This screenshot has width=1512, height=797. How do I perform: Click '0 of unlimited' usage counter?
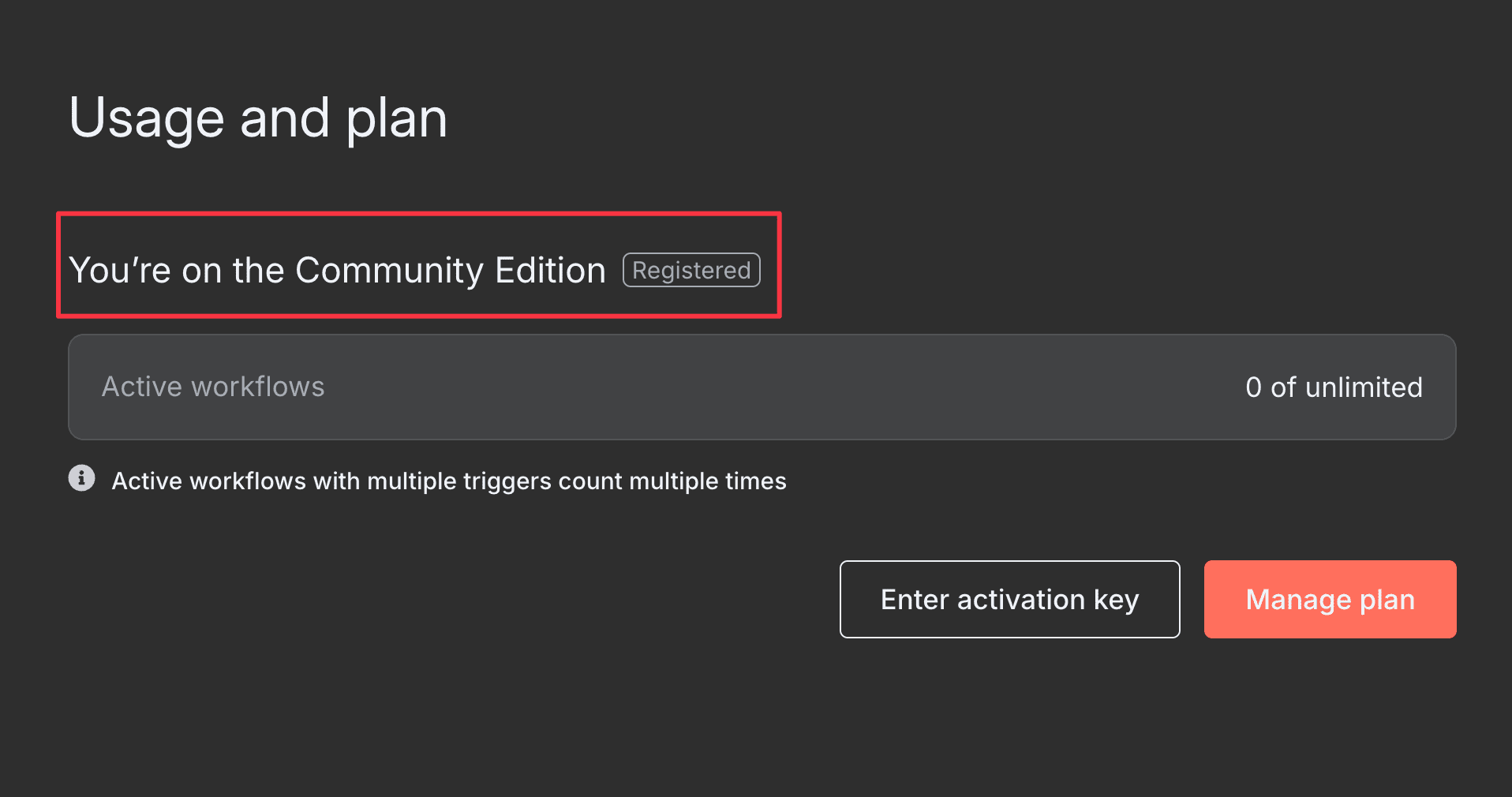point(1333,387)
